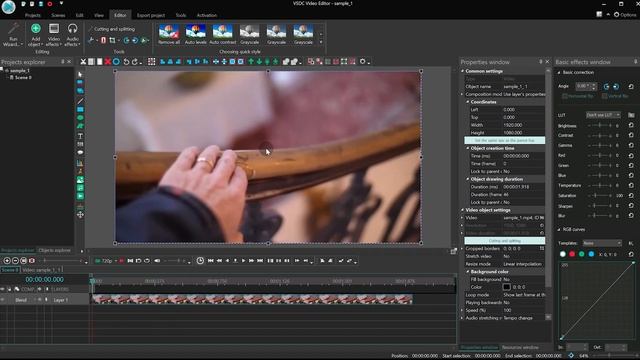Select the add image tool
This screenshot has width=640, height=360.
click(80, 180)
